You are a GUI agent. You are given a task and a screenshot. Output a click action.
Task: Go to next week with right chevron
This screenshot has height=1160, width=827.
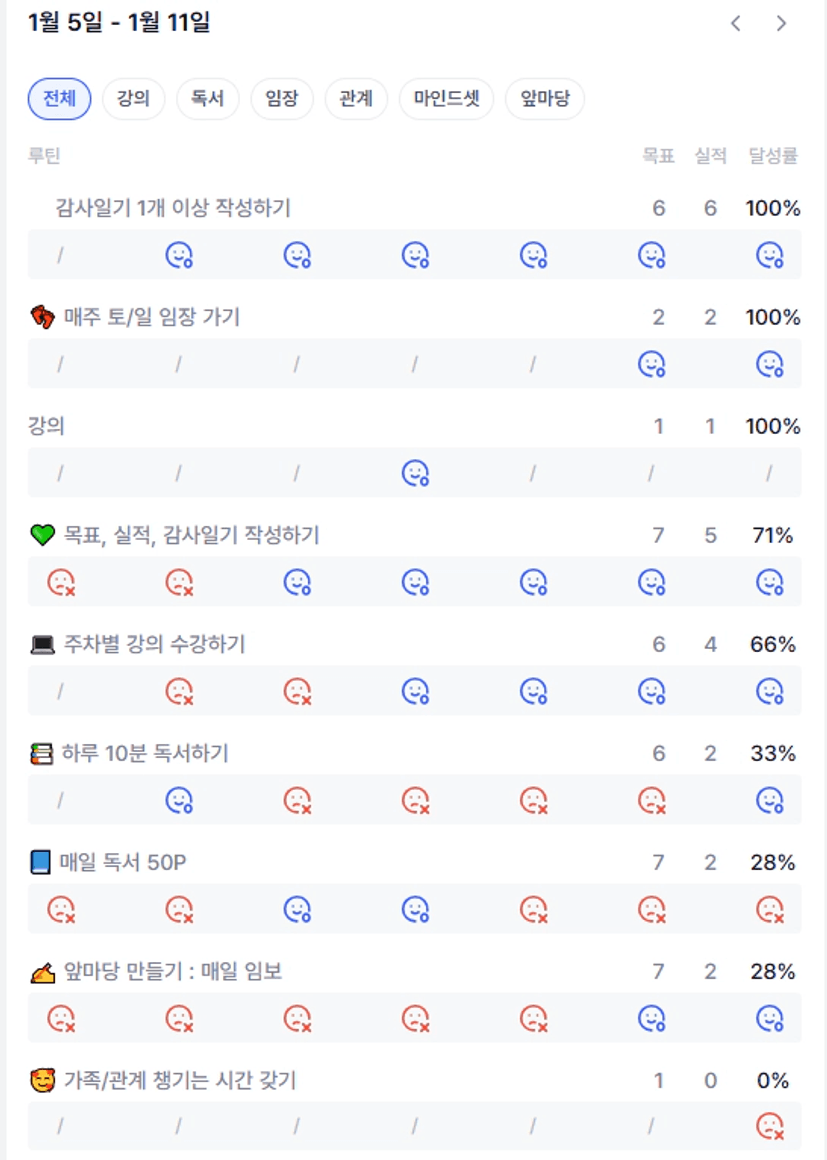point(782,23)
